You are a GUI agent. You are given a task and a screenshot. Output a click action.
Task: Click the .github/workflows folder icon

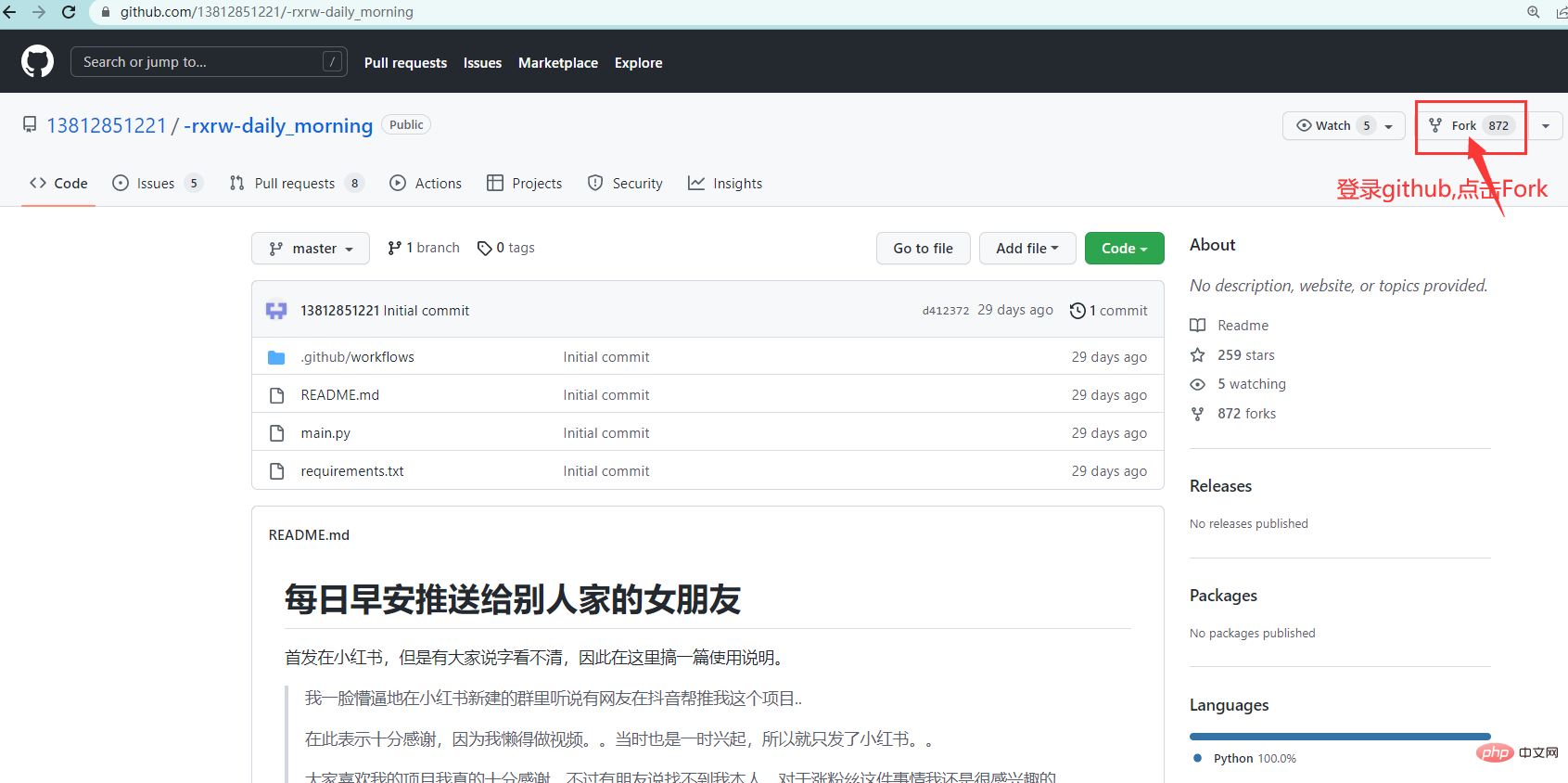pyautogui.click(x=276, y=357)
